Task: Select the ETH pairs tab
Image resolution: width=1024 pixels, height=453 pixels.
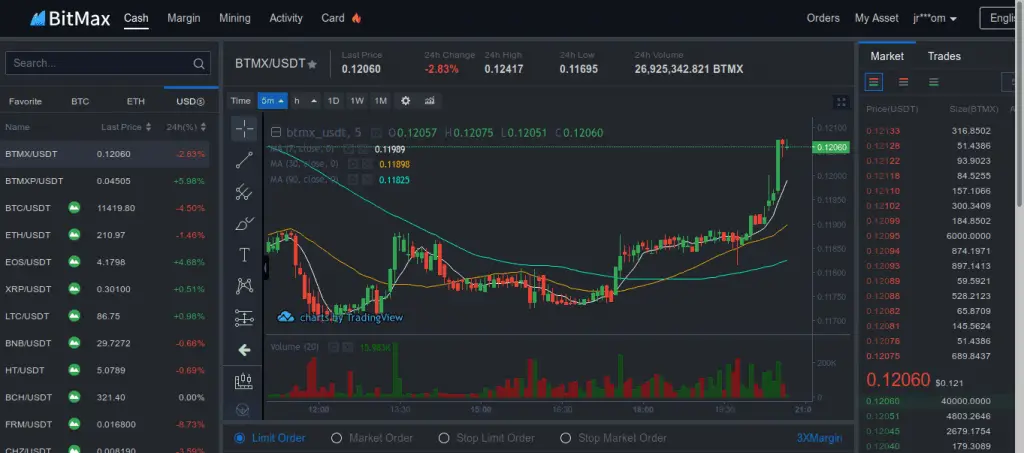Action: [136, 101]
